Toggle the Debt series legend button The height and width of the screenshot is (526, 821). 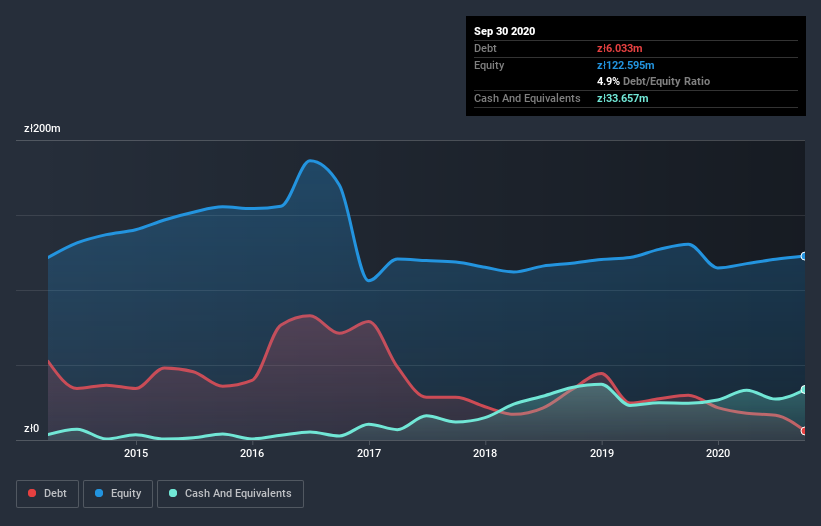click(48, 494)
